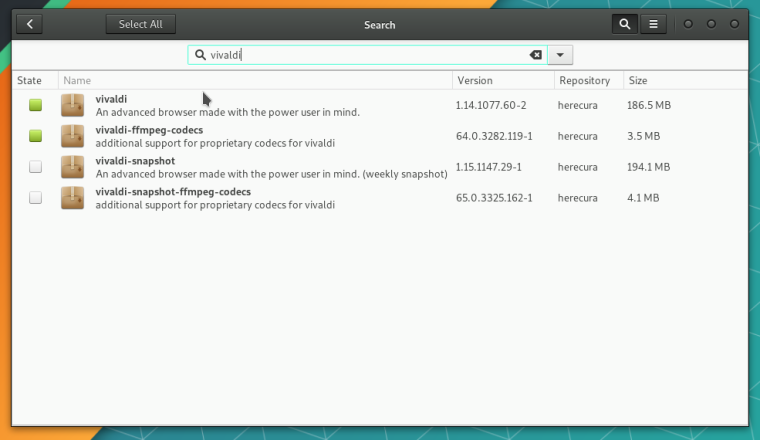The height and width of the screenshot is (440, 760).
Task: Toggle installed state of vivaldi package
Action: (35, 105)
